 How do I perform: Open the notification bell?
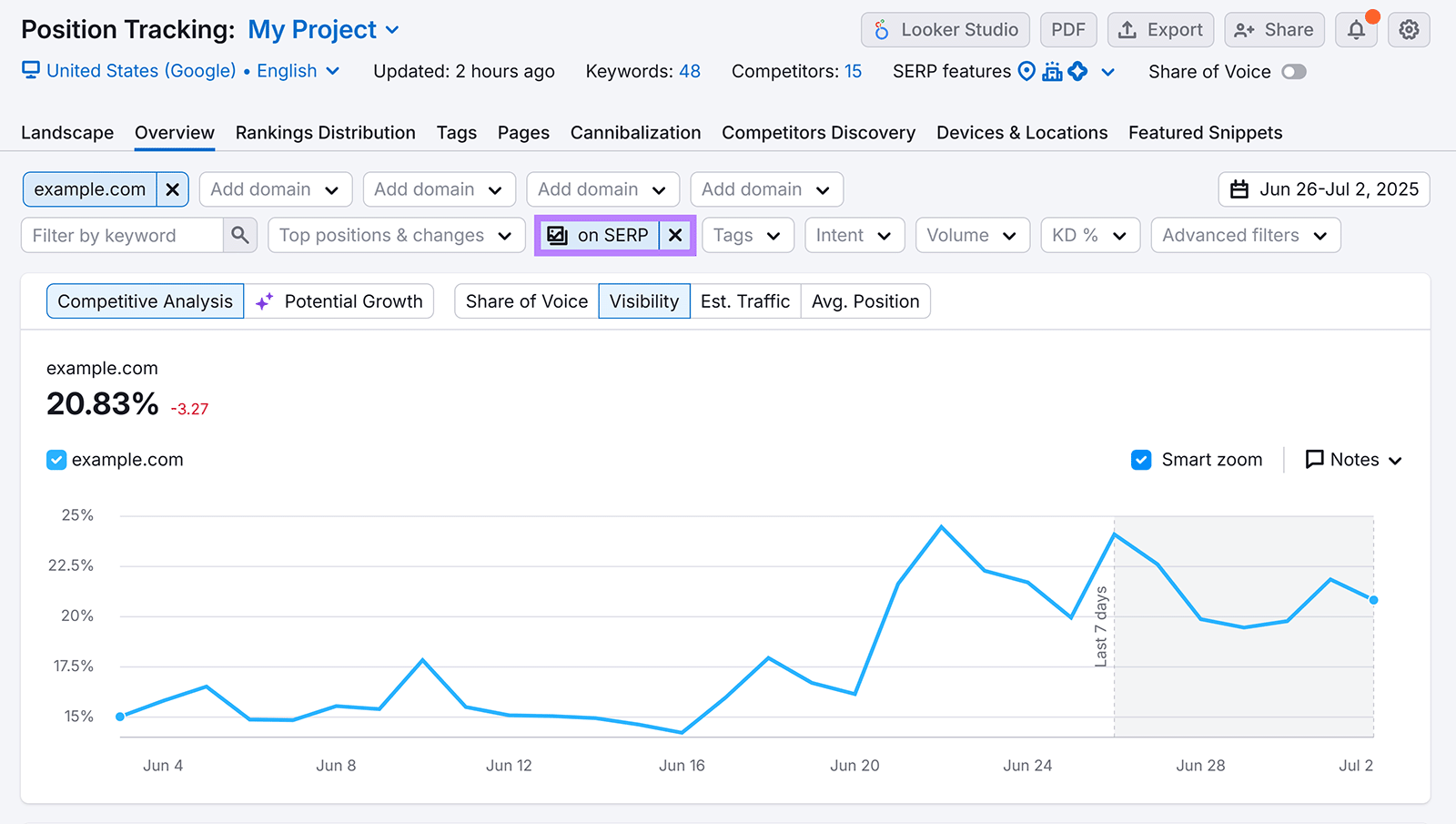click(x=1356, y=29)
